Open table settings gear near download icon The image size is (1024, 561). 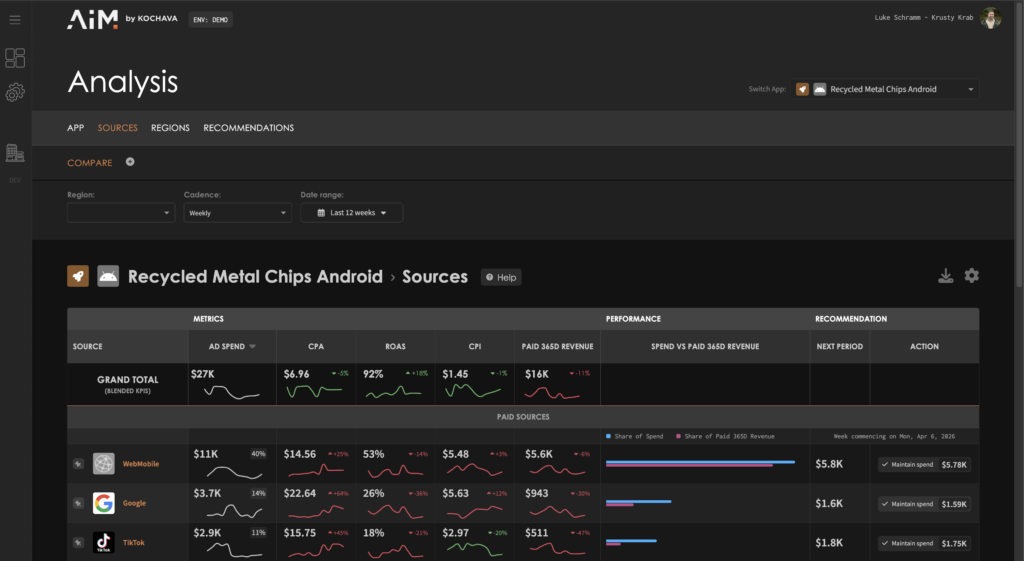[x=971, y=276]
